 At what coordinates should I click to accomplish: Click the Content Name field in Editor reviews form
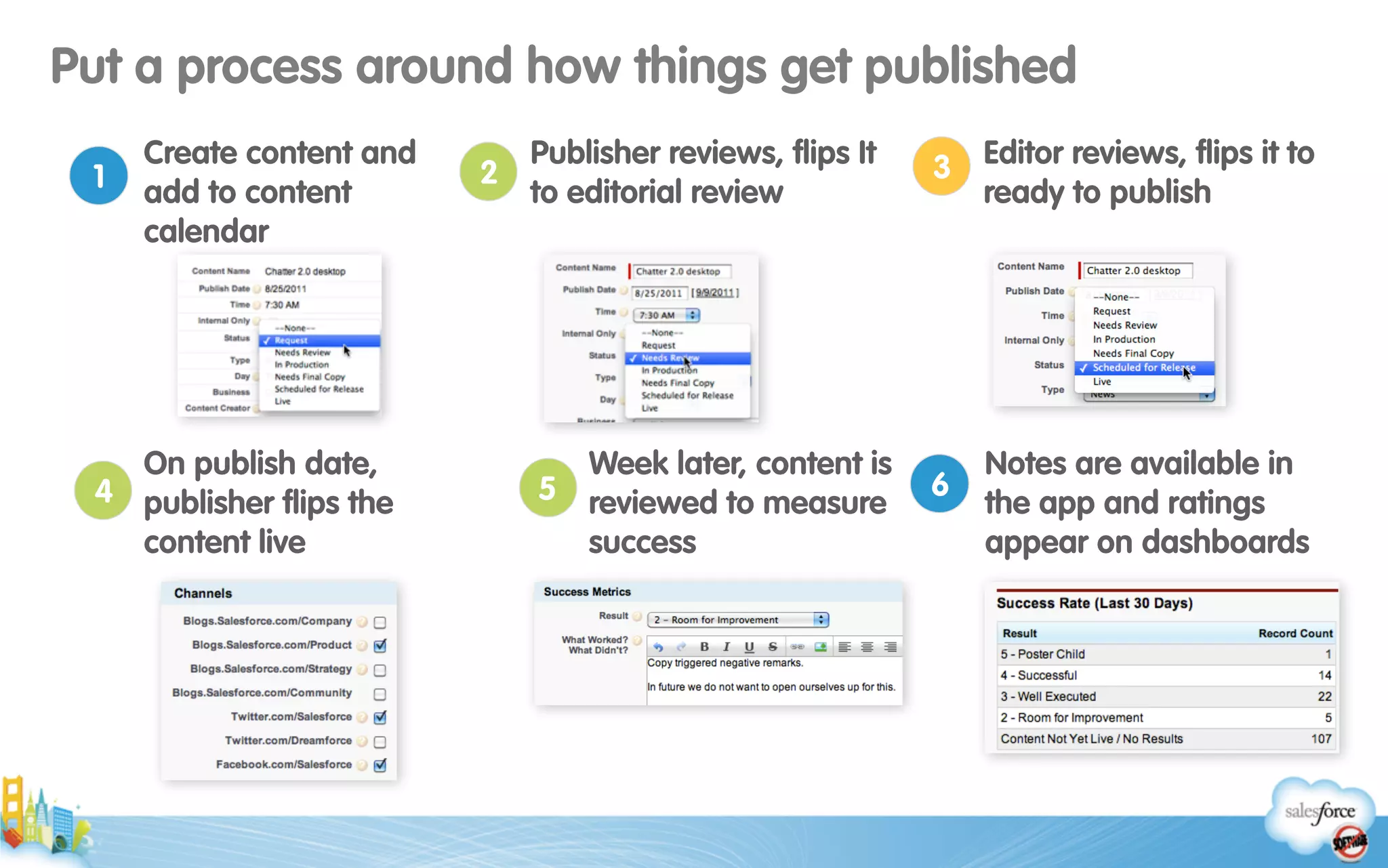click(x=1137, y=271)
